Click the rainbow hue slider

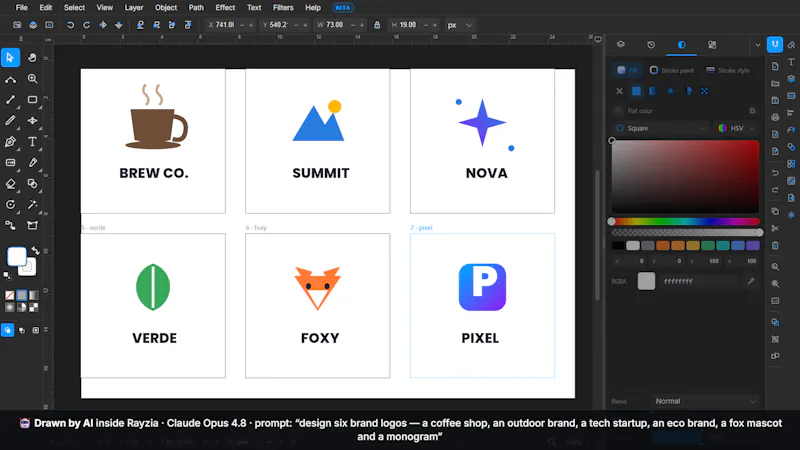[x=685, y=221]
